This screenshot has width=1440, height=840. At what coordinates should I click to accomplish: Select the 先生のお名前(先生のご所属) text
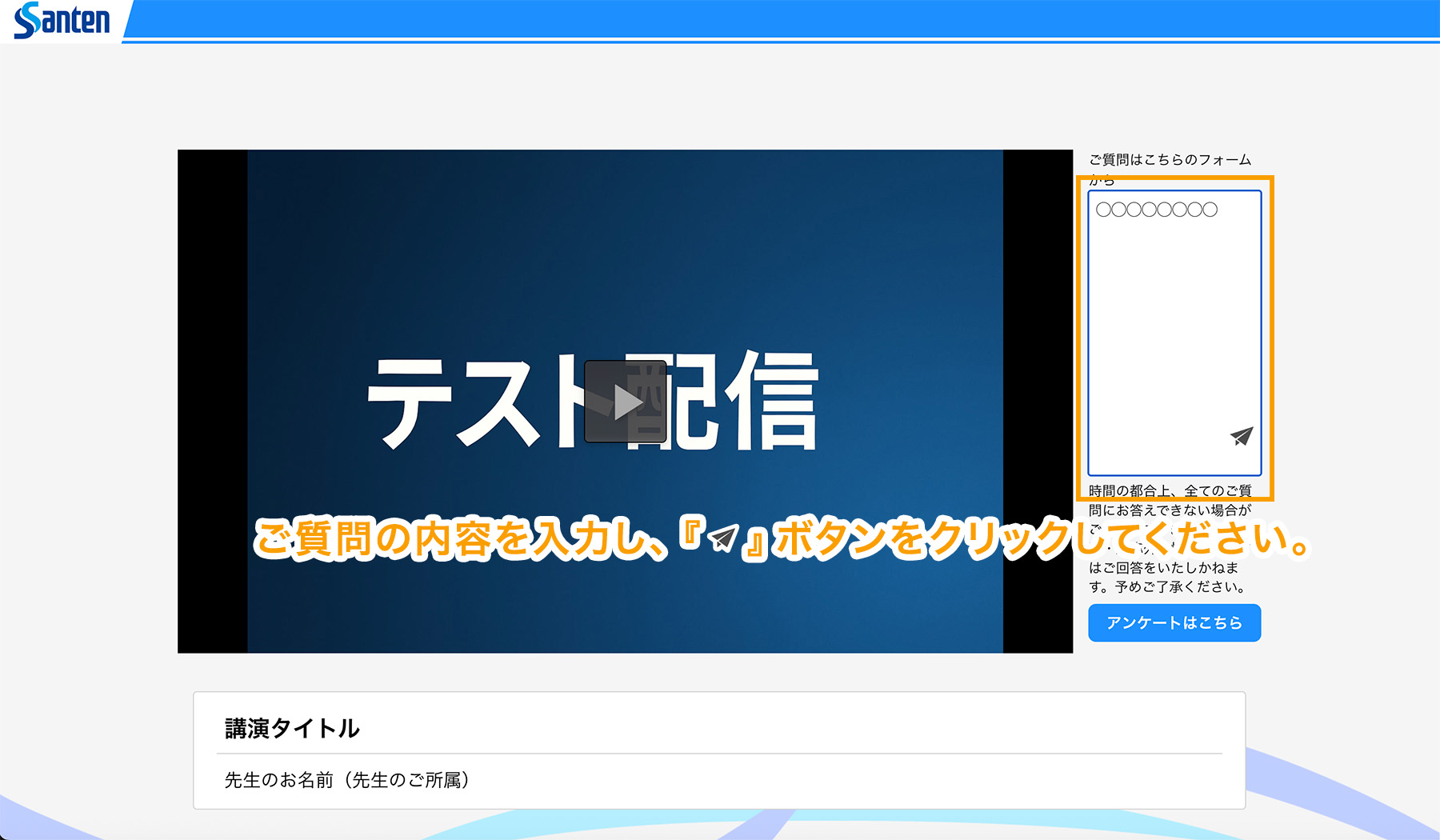click(x=346, y=780)
